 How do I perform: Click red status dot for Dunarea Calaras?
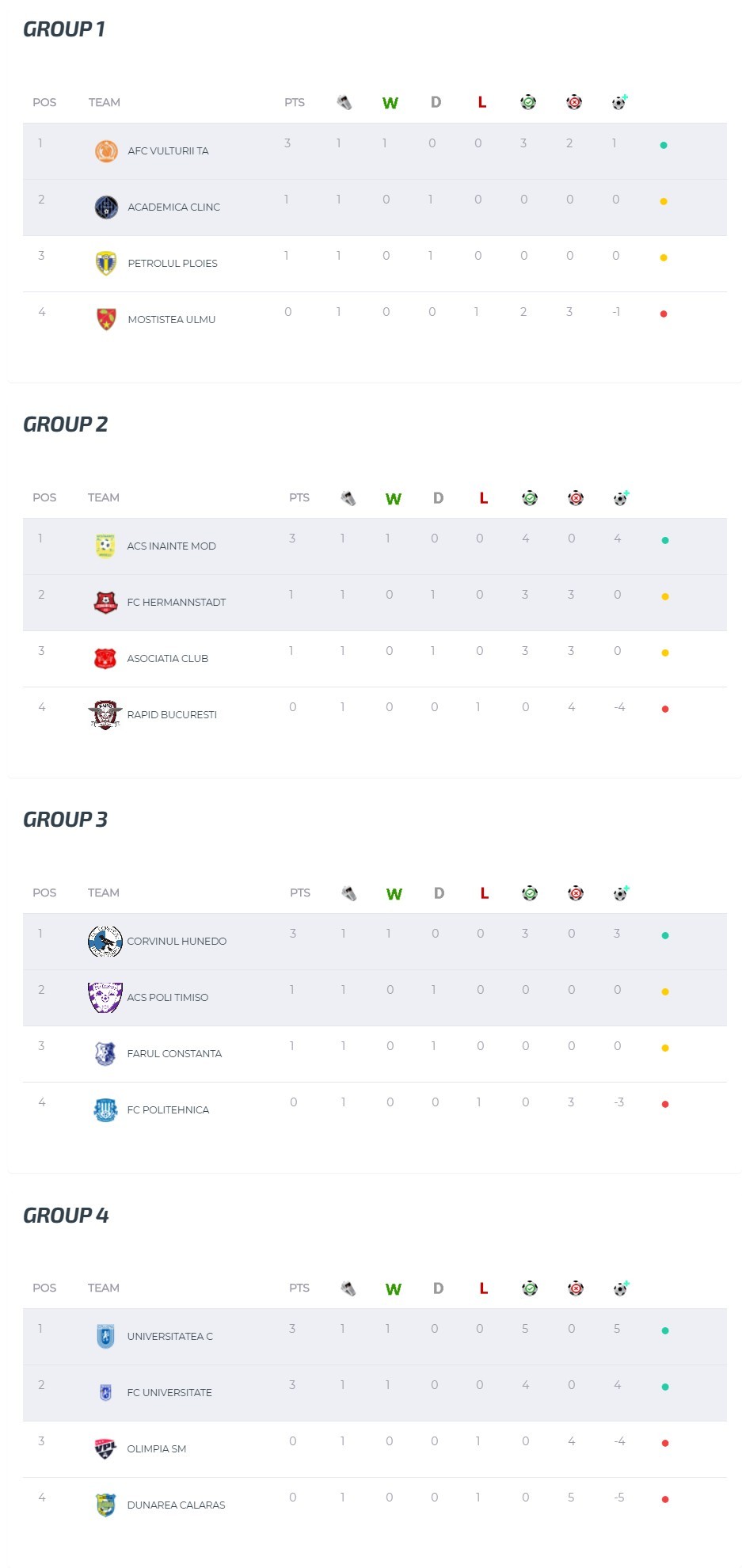pyautogui.click(x=665, y=1499)
